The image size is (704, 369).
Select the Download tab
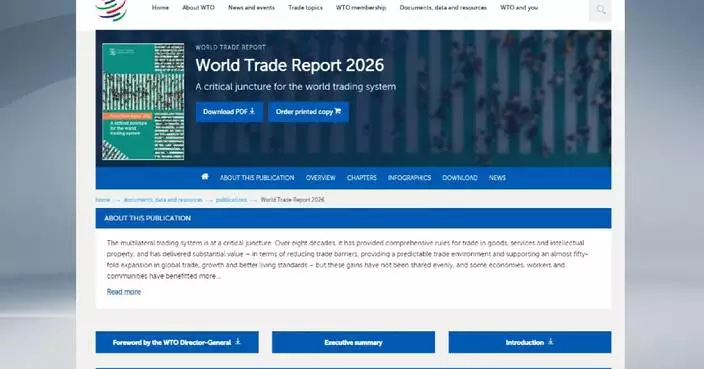(x=460, y=178)
